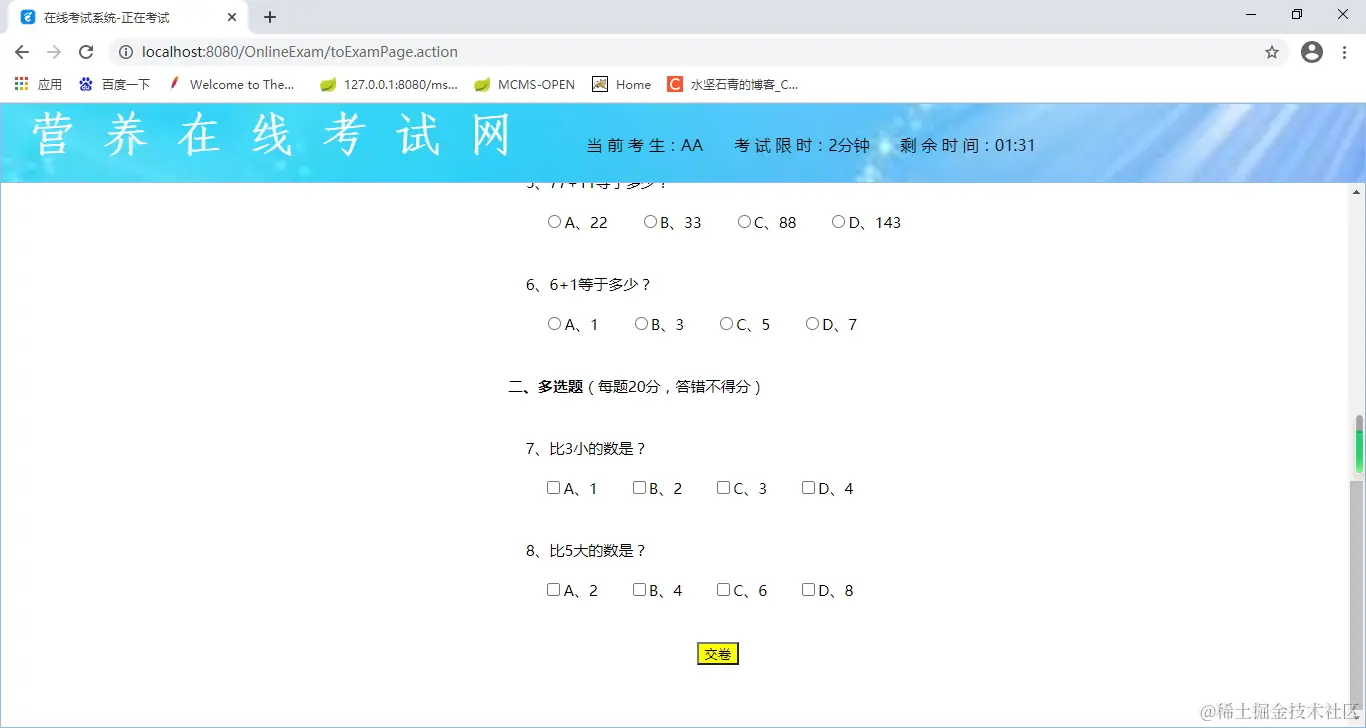Screen dimensions: 1366x728
Task: Click the 交卷 submit button
Action: click(717, 653)
